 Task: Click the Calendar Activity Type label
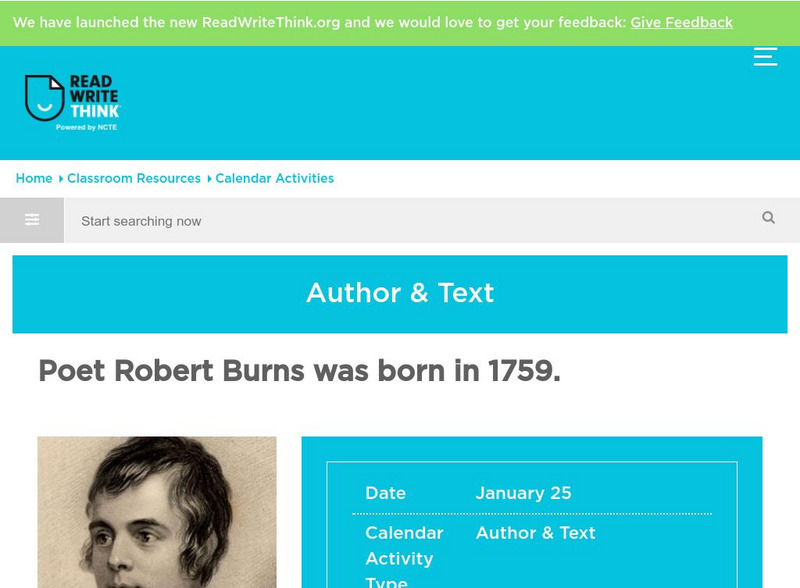(x=403, y=558)
